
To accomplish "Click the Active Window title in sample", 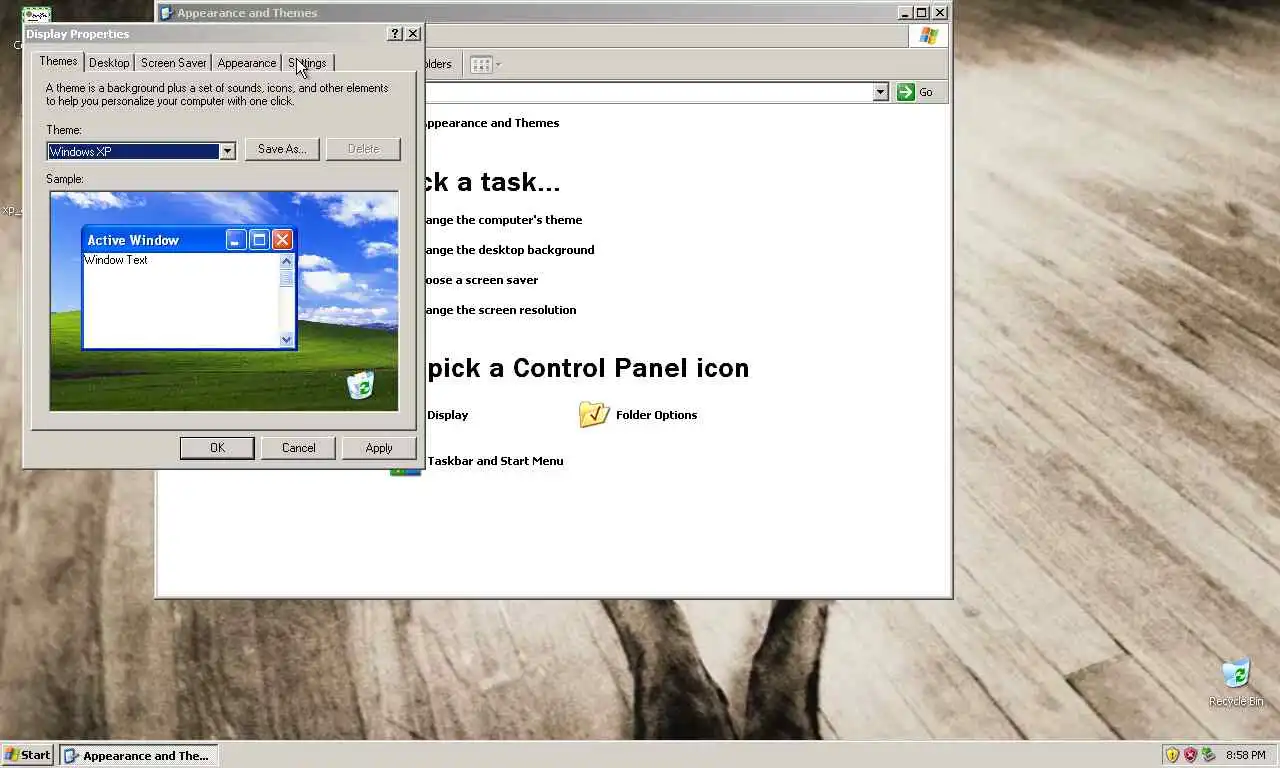I will [133, 240].
